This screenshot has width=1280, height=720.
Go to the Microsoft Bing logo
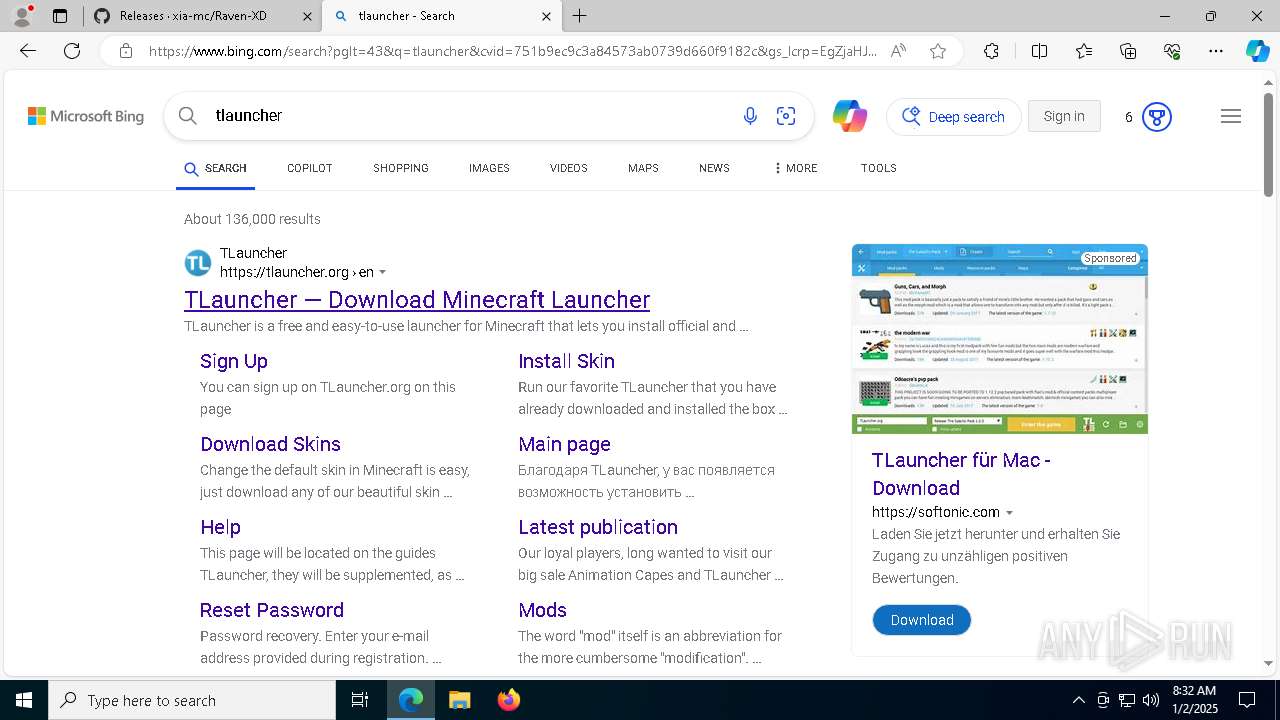(x=86, y=116)
